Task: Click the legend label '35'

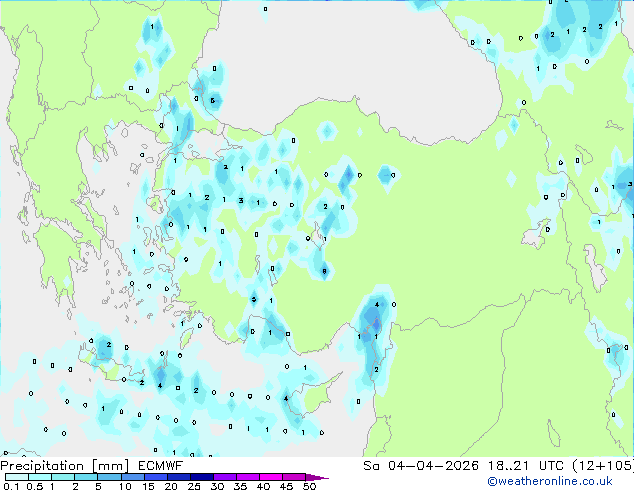Action: (240, 486)
